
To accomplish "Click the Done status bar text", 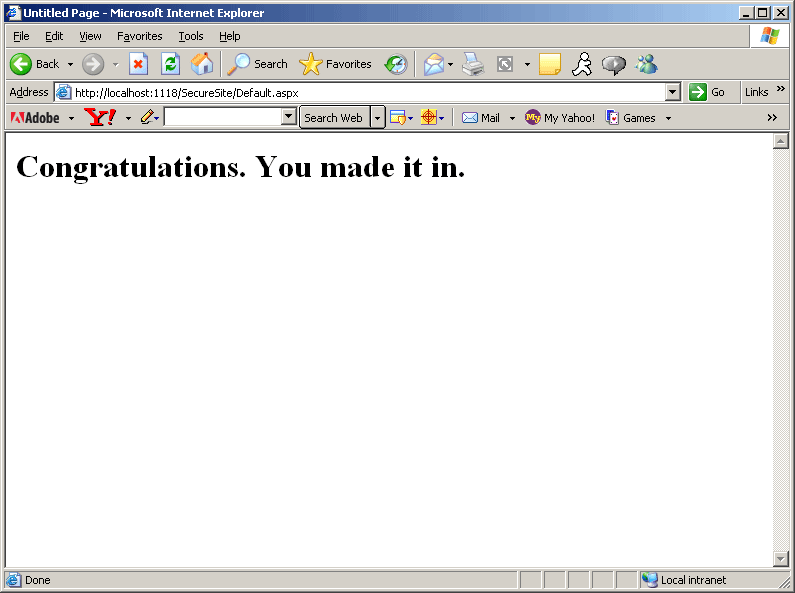I will (x=38, y=580).
